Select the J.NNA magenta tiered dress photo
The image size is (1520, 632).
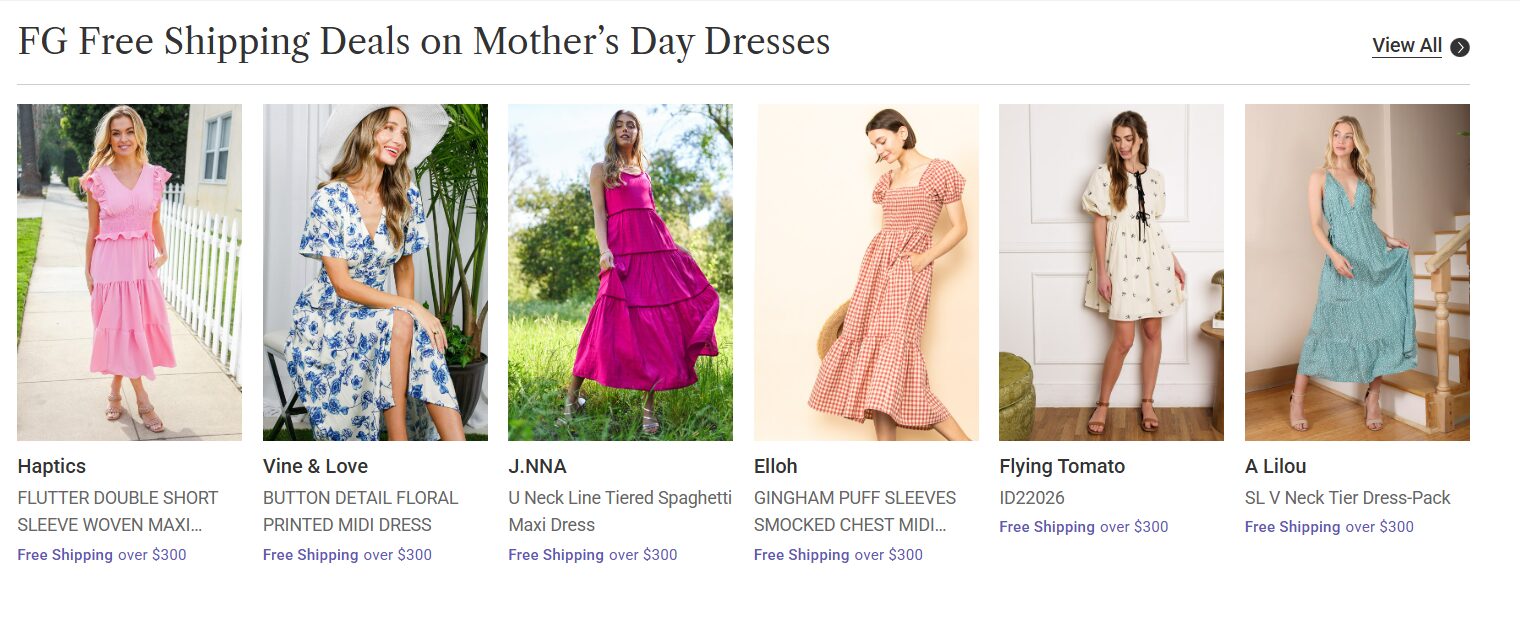[620, 272]
